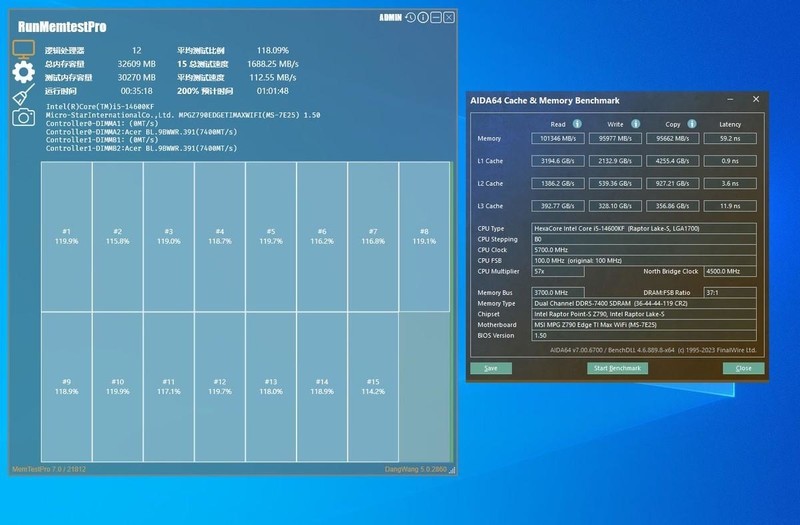The image size is (800, 525).
Task: Click the Close button in AIDA64
Action: pos(743,368)
